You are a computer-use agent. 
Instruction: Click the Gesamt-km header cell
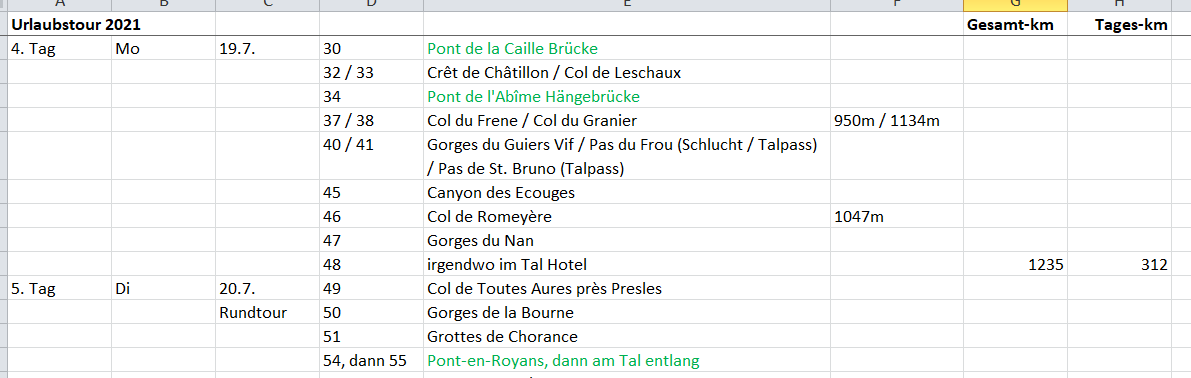[x=1015, y=25]
